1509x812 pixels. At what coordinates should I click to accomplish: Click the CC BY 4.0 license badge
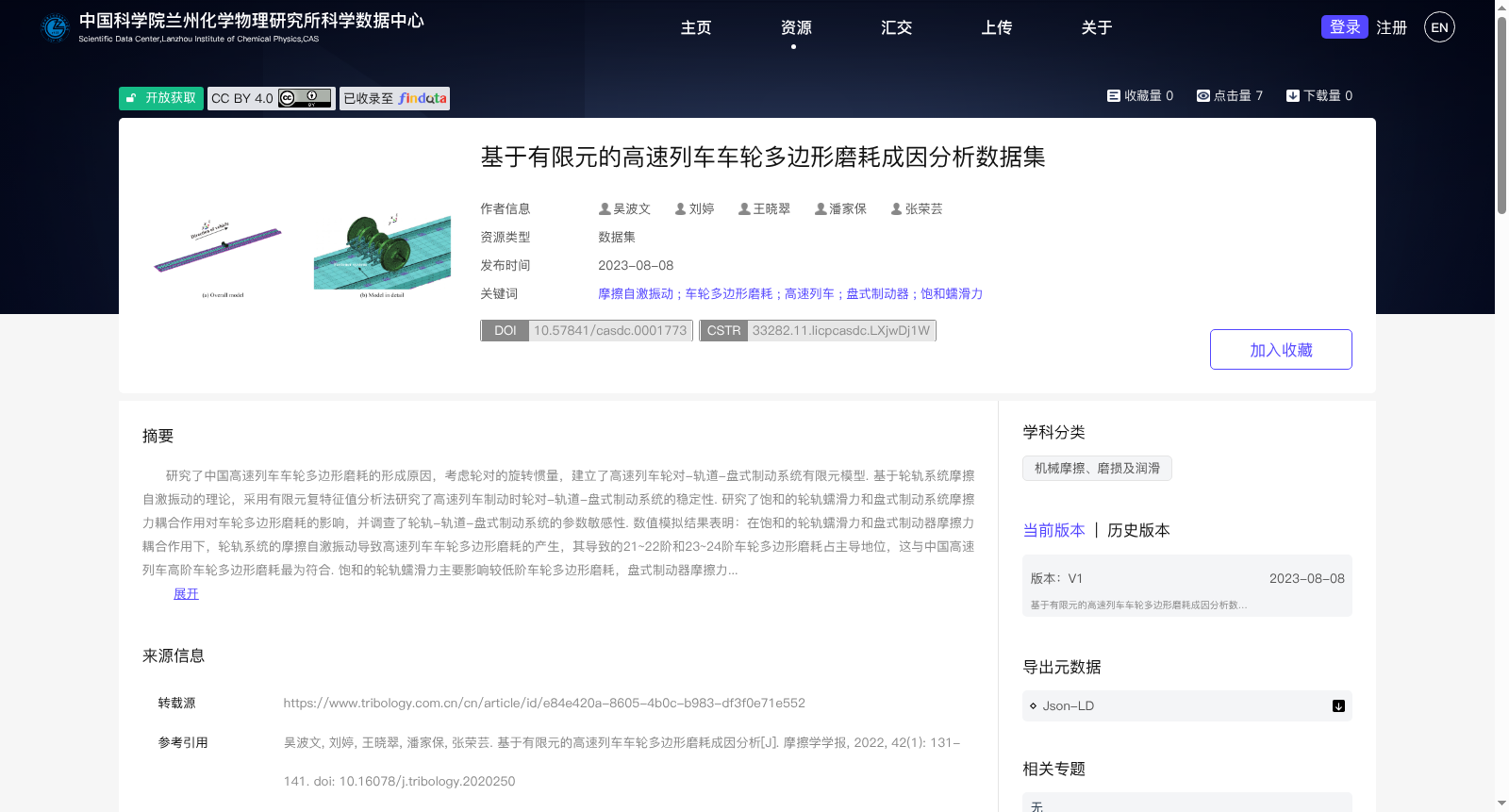[272, 98]
